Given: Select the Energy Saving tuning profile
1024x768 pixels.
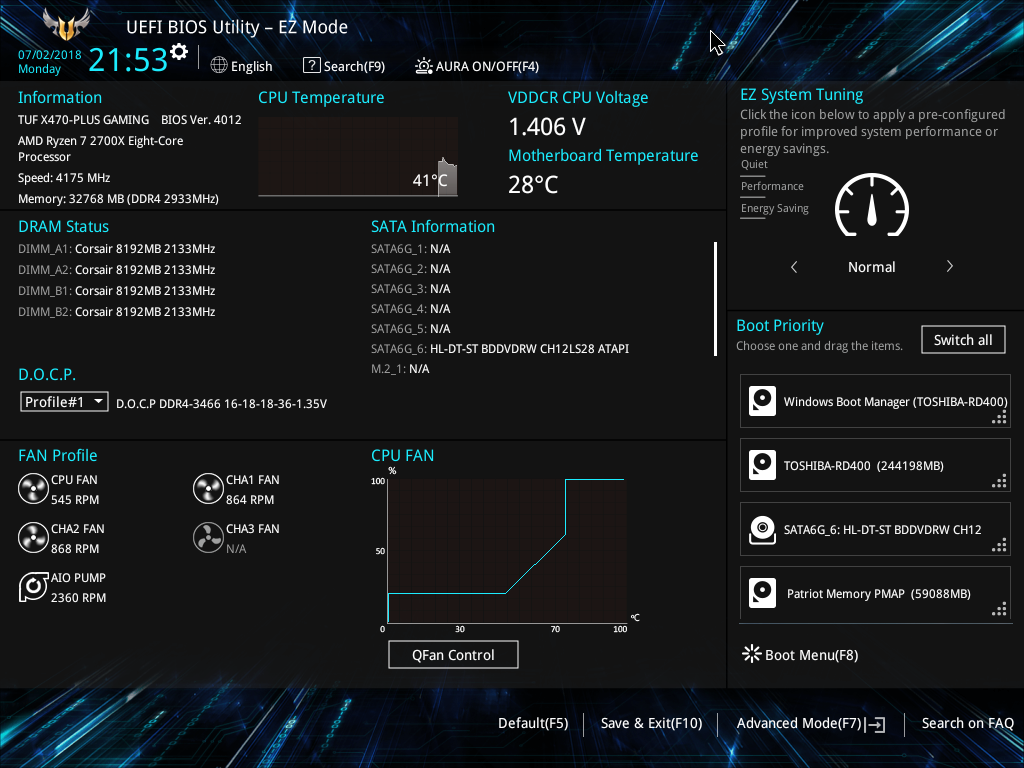Looking at the screenshot, I should [x=775, y=208].
